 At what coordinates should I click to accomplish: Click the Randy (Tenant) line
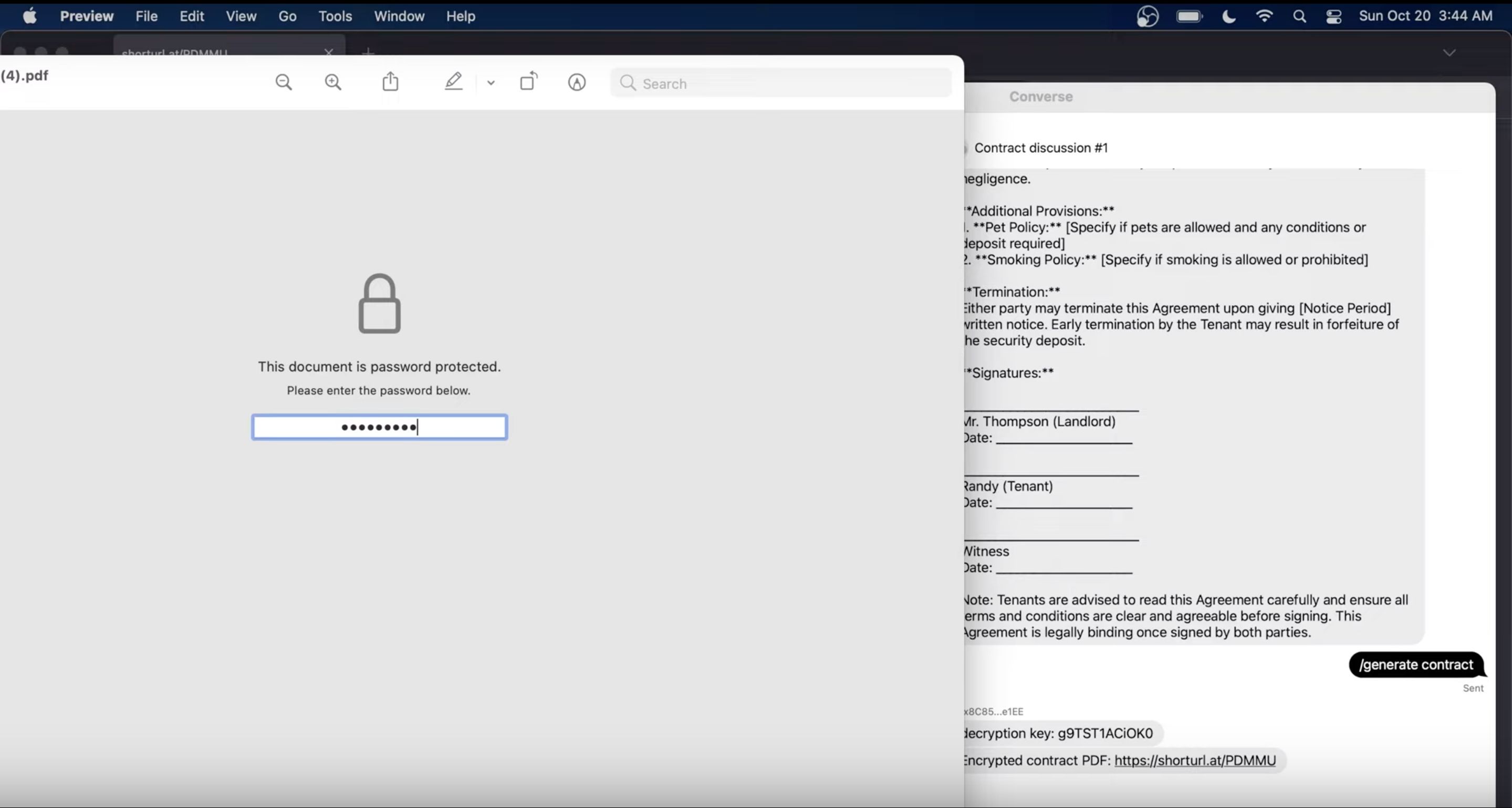pyautogui.click(x=1008, y=486)
